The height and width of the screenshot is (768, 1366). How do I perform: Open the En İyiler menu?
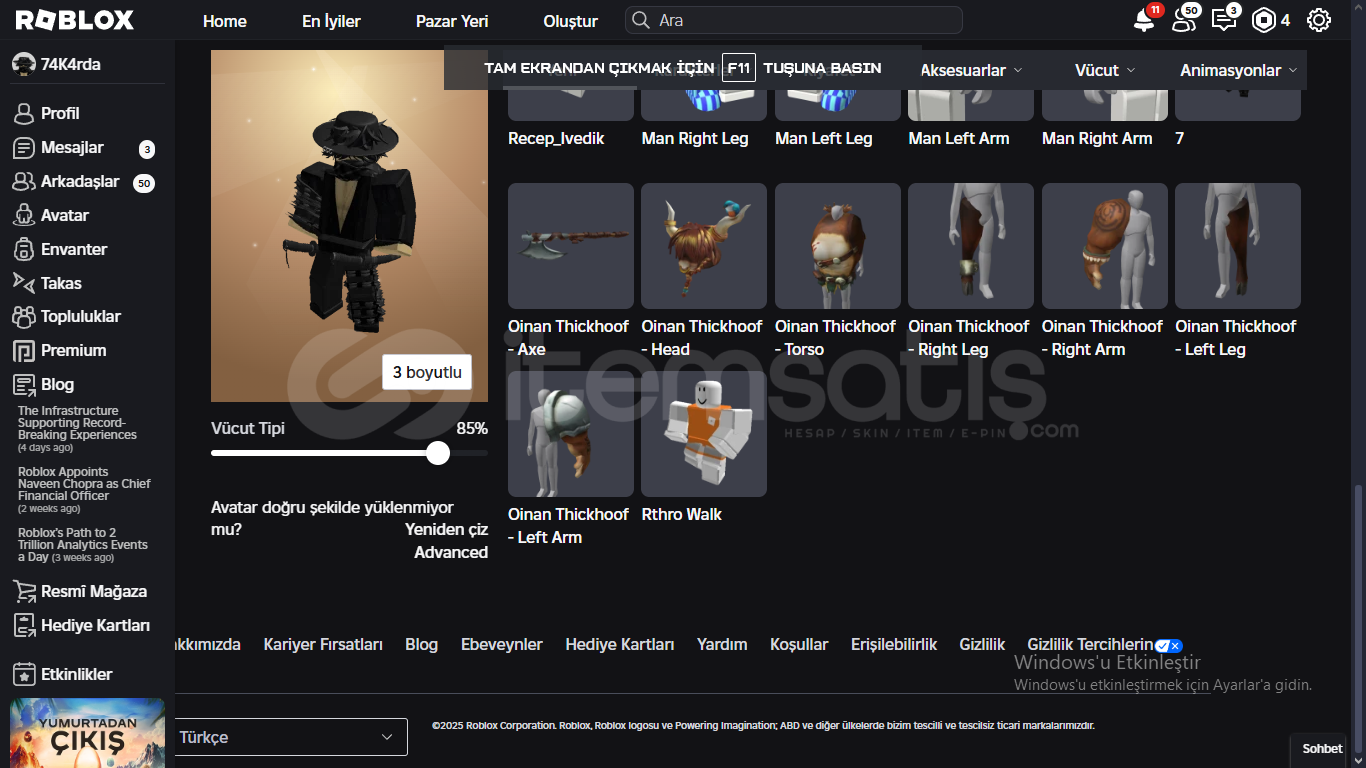(331, 21)
